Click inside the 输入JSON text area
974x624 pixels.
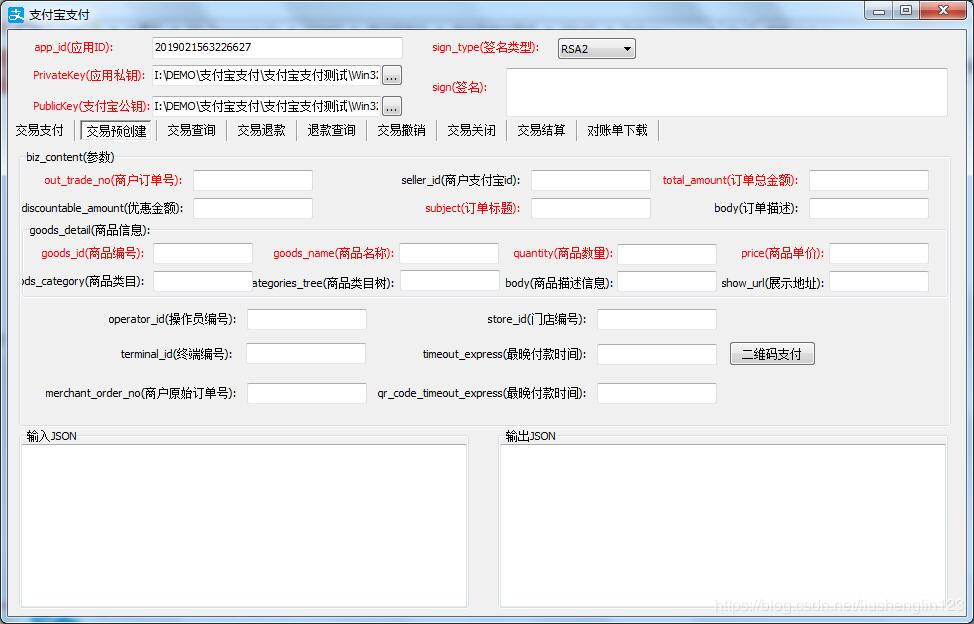(x=244, y=525)
